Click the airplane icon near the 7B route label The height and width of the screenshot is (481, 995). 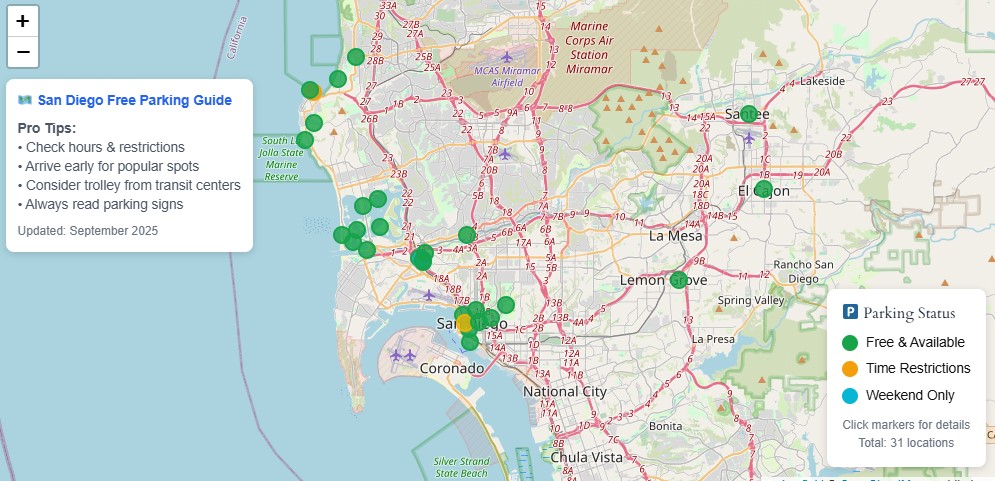[x=504, y=154]
